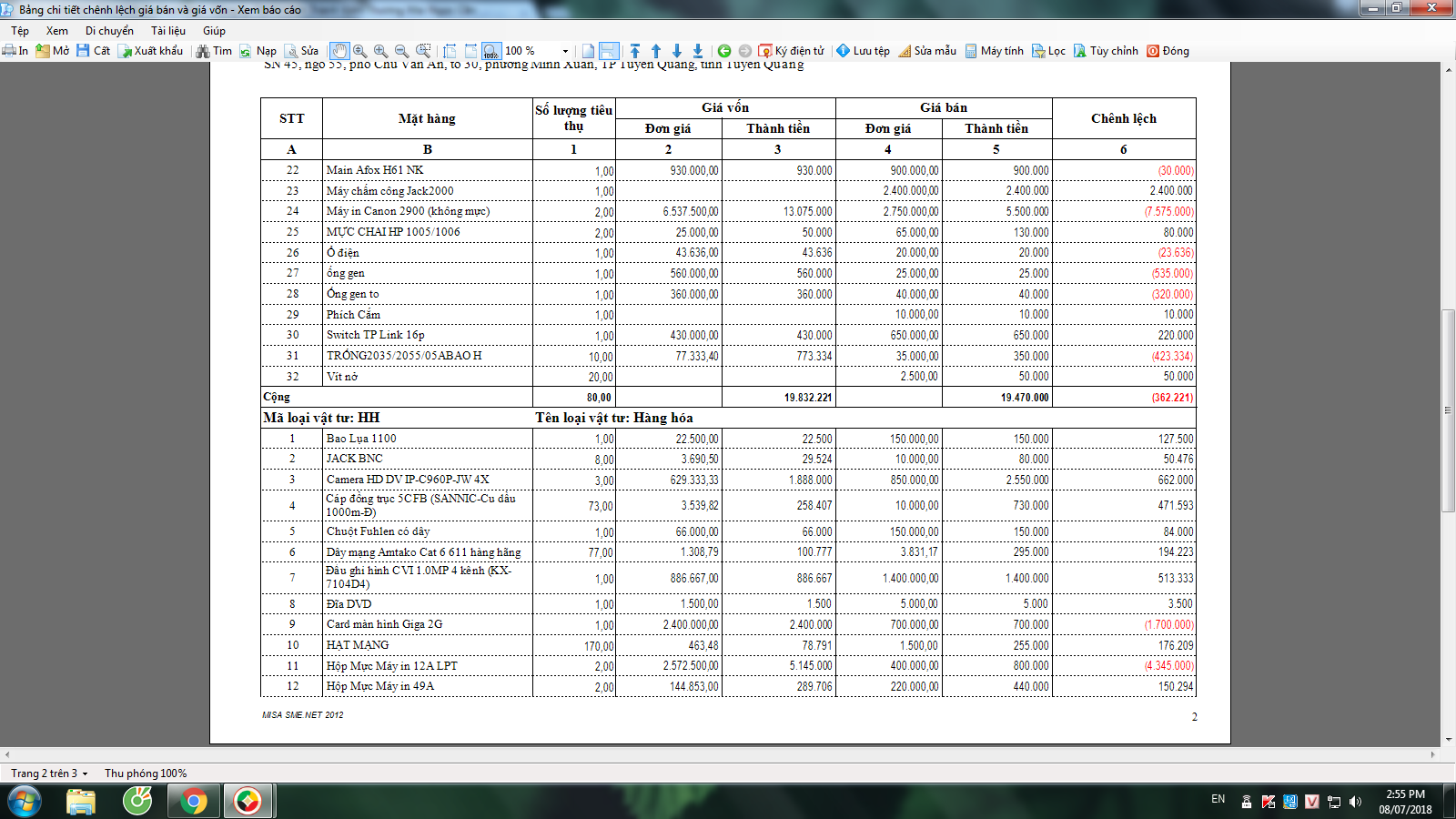
Task: Go to previous page arrow
Action: pyautogui.click(x=656, y=51)
